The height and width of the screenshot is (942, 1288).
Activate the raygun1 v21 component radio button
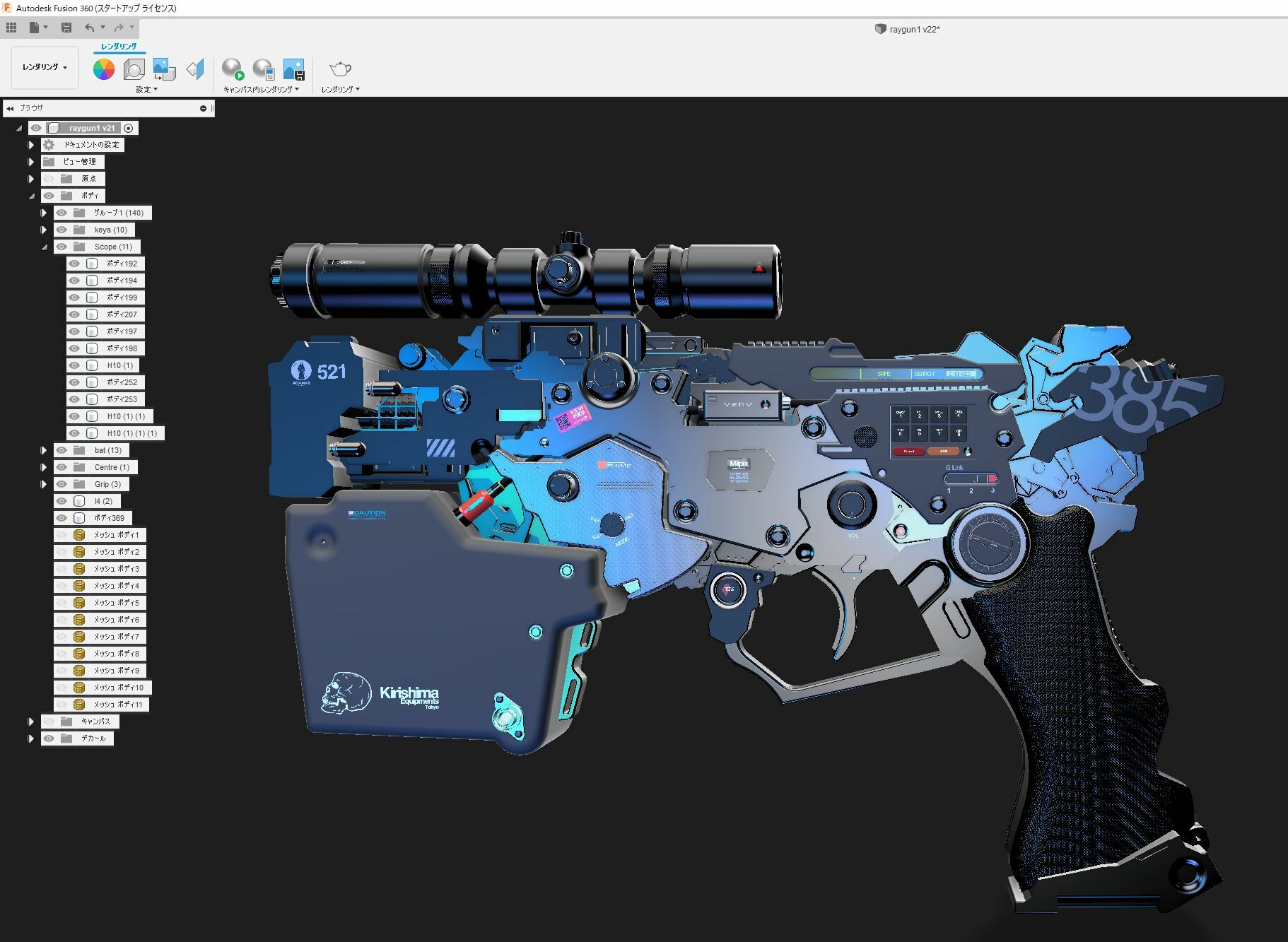click(x=128, y=128)
